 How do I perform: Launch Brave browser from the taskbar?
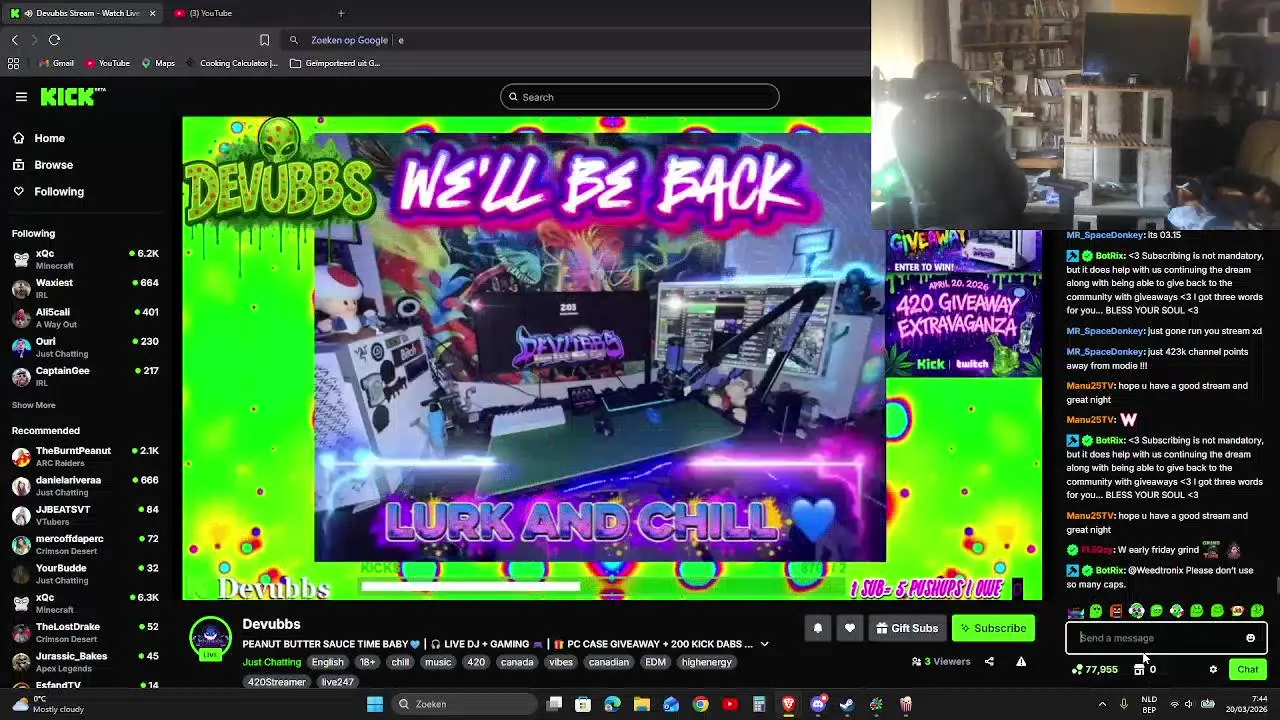point(788,704)
